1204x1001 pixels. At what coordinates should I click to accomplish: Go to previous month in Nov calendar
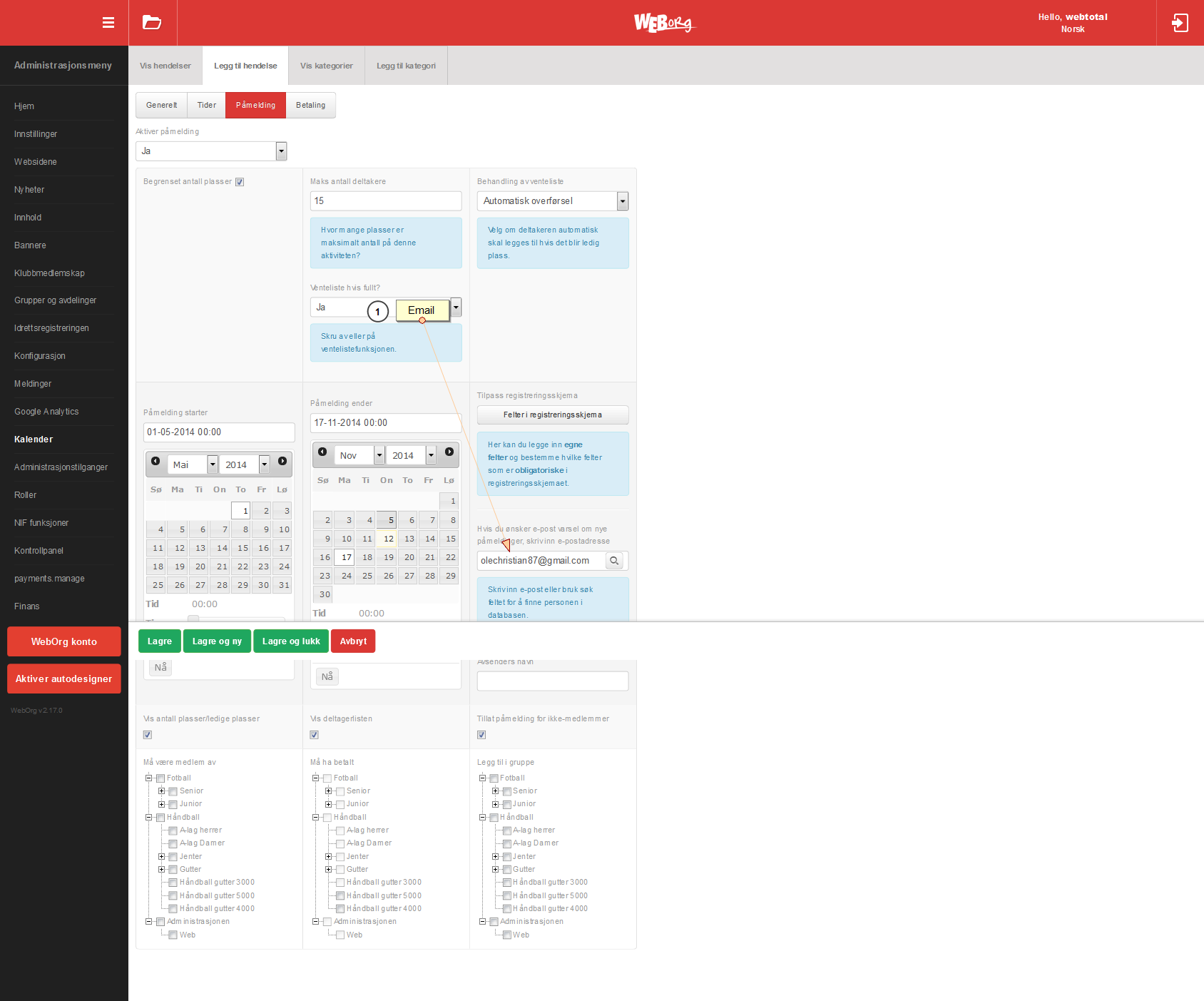point(322,452)
